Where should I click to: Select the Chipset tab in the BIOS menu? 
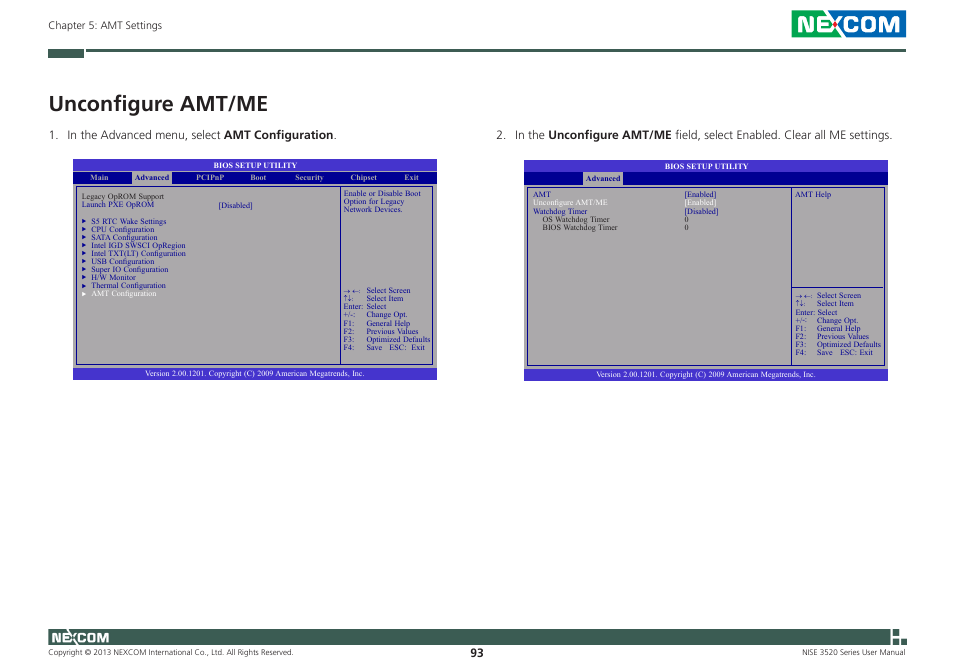point(363,178)
